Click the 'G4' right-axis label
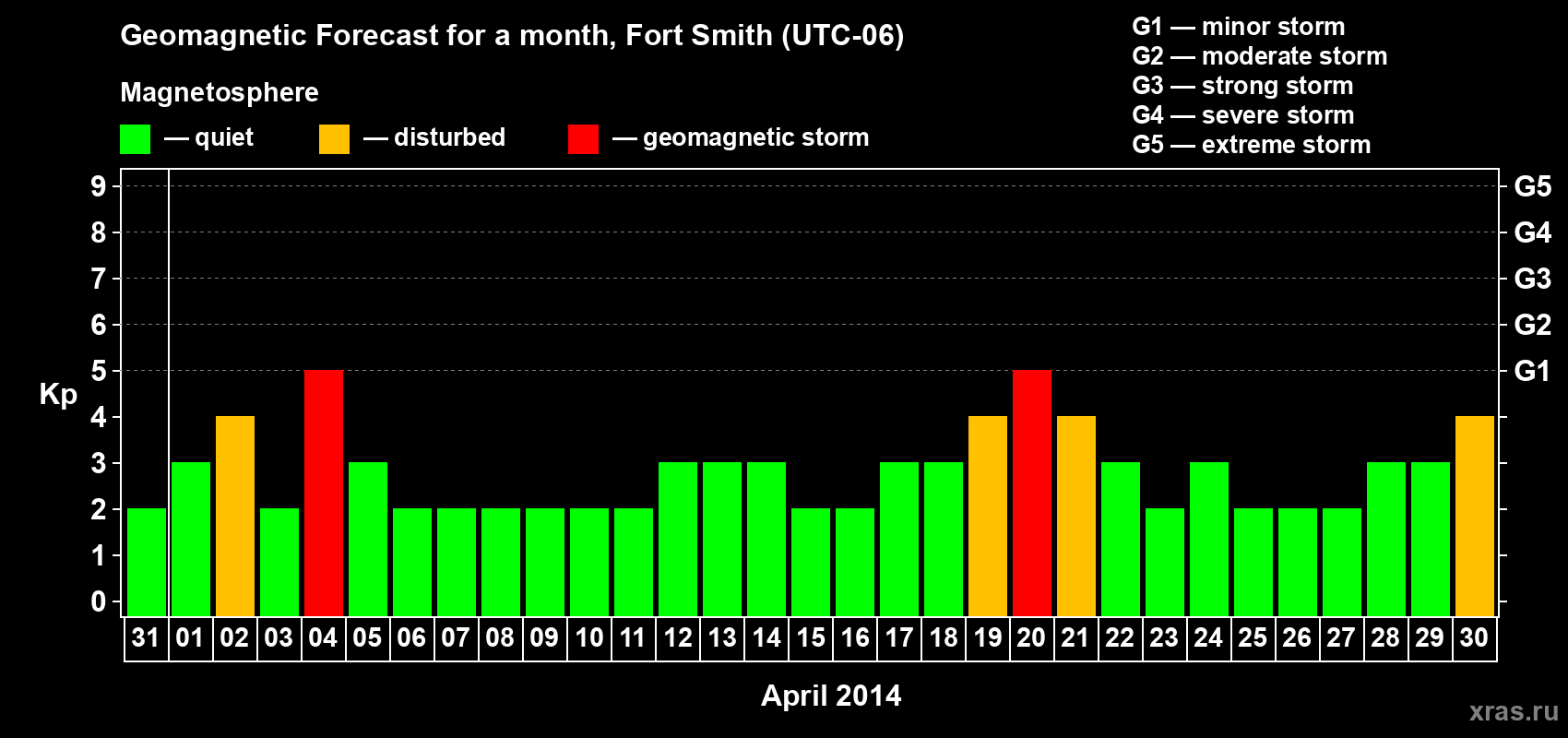Viewport: 1568px width, 738px height. (1533, 232)
